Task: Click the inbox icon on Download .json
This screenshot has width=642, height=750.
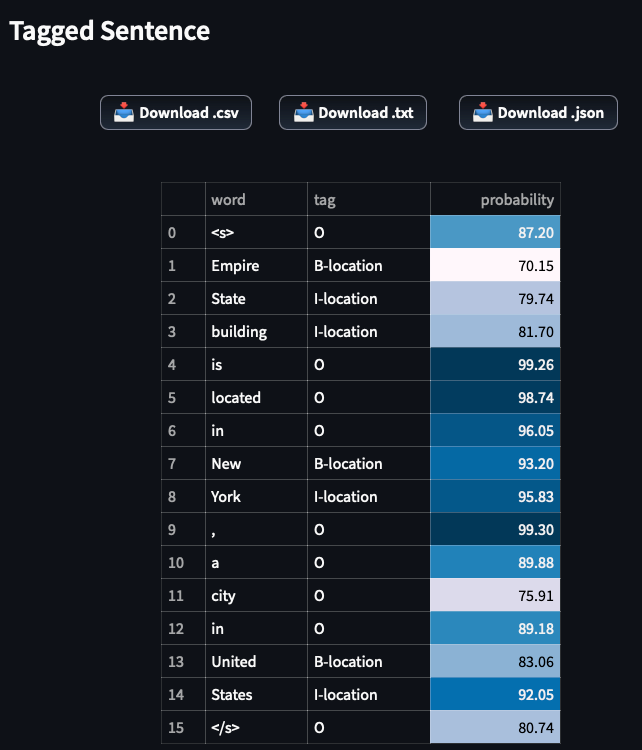Action: pyautogui.click(x=483, y=112)
